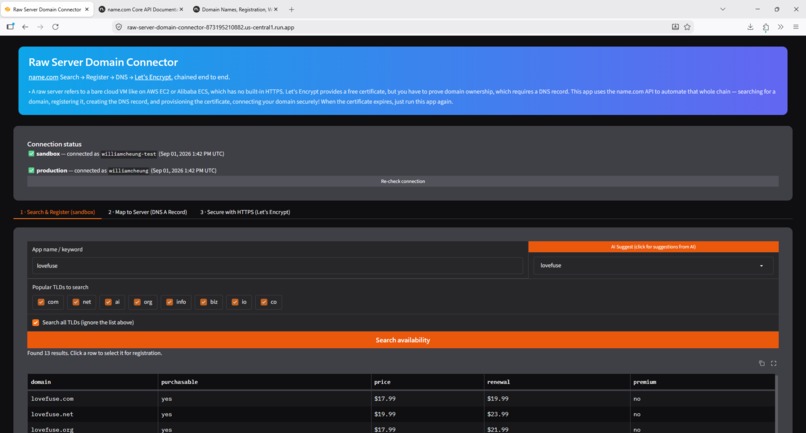
Task: Open the Extensions menu icon
Action: [766, 27]
